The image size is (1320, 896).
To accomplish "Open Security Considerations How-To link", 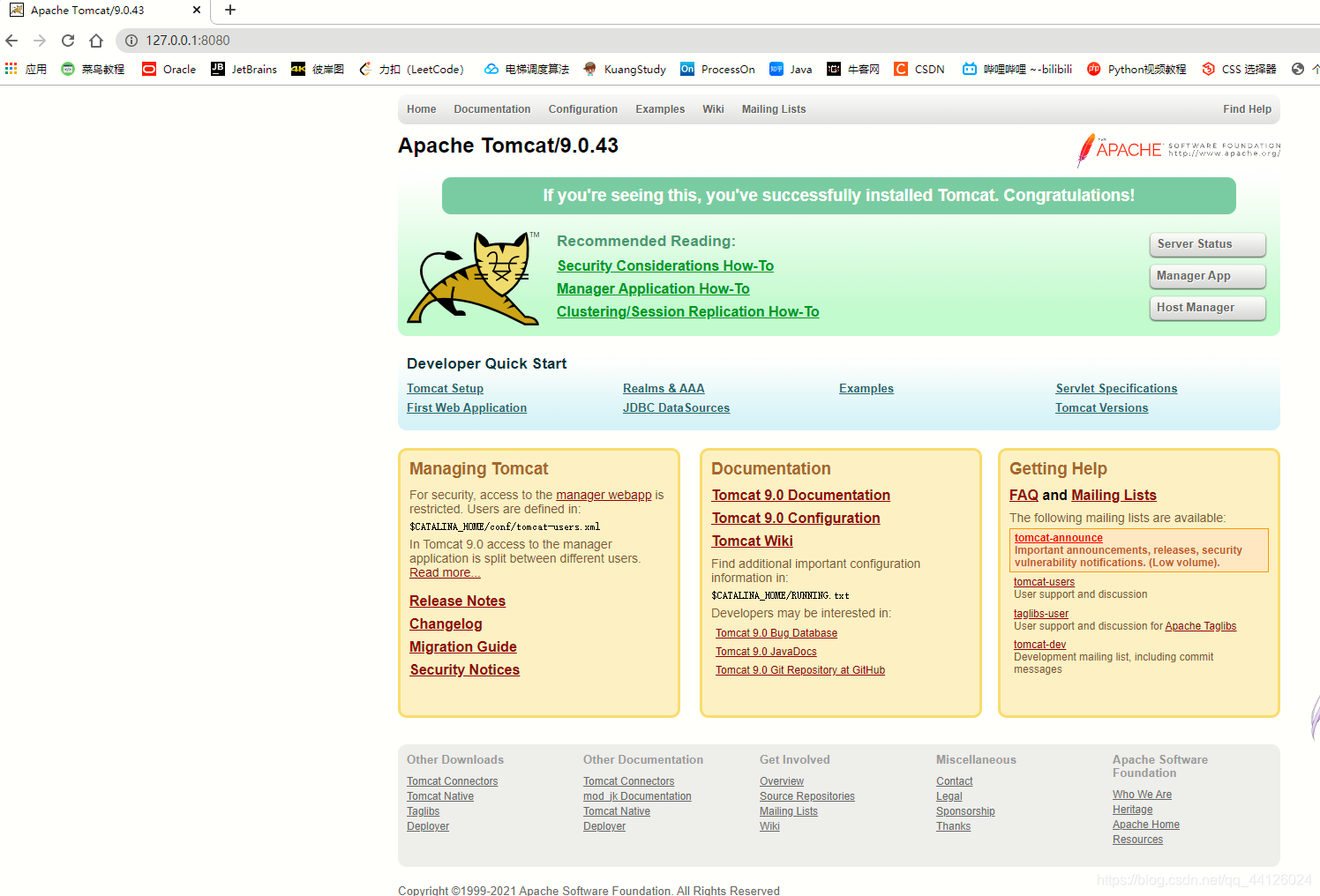I will (x=665, y=265).
